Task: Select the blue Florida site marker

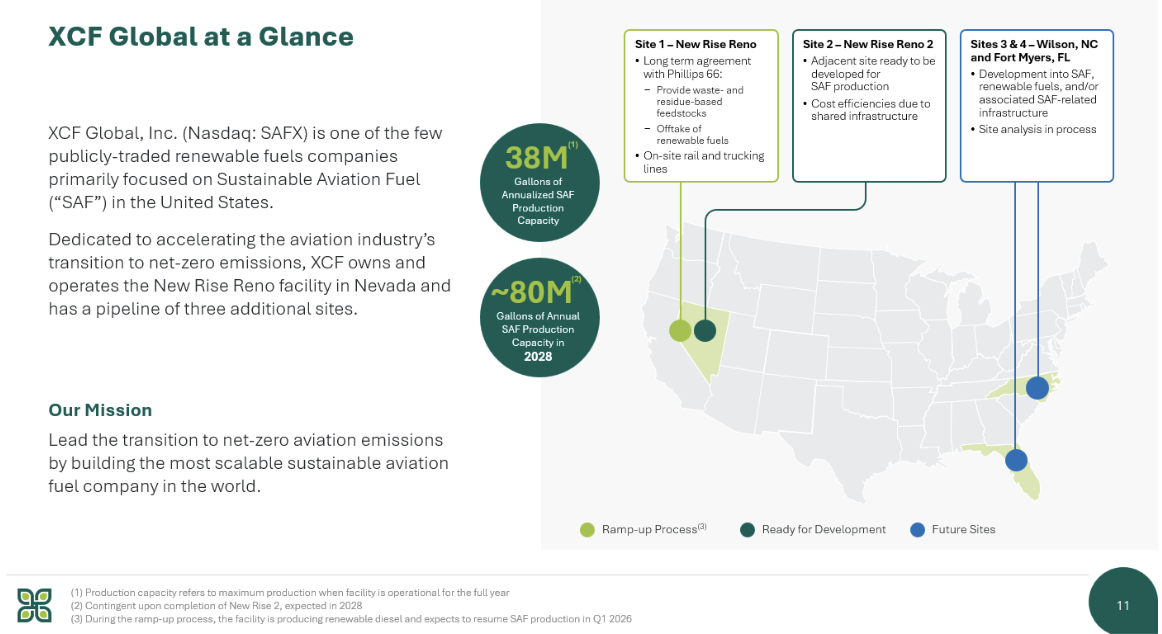Action: pyautogui.click(x=1016, y=460)
